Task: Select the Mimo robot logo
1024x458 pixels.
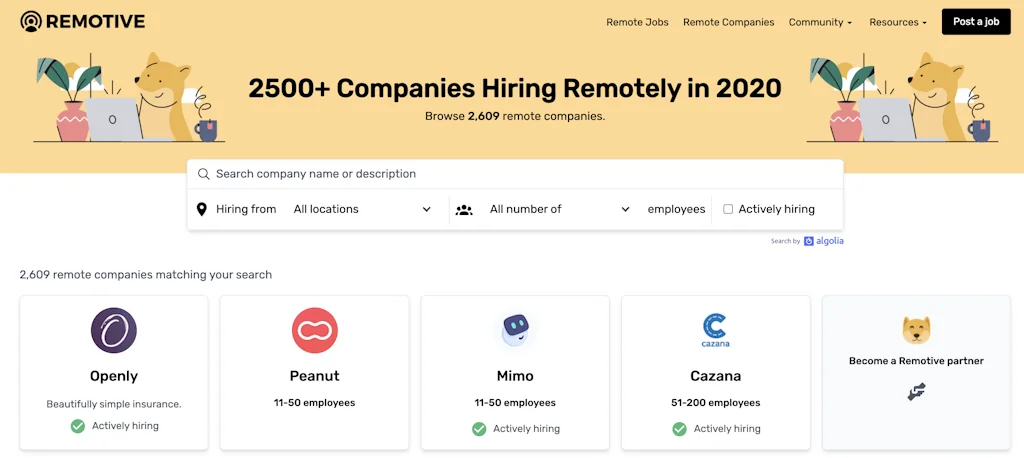Action: point(515,330)
